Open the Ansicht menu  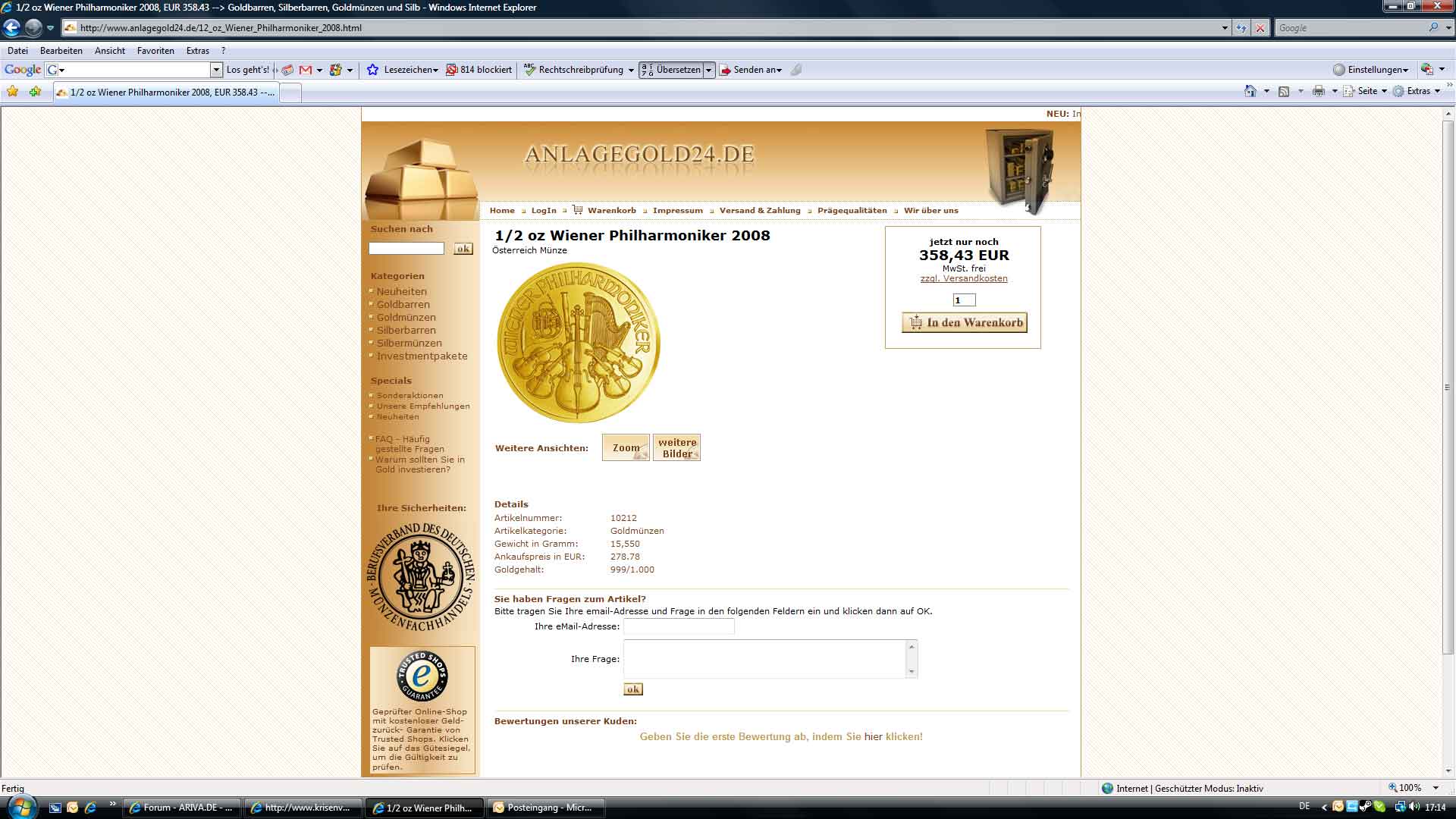coord(110,51)
